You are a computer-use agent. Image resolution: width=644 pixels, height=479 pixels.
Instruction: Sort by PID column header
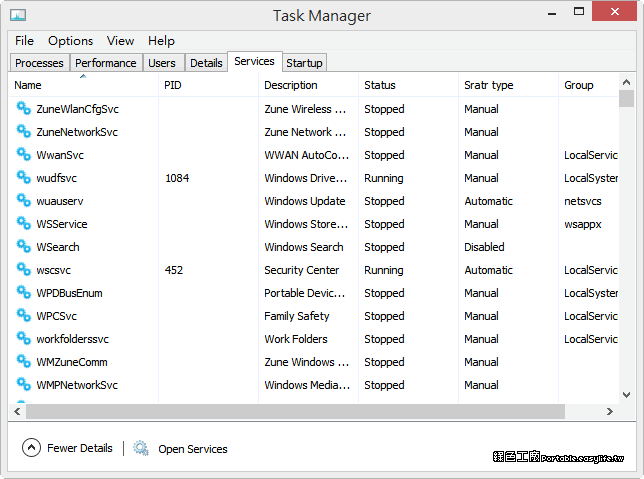point(173,86)
